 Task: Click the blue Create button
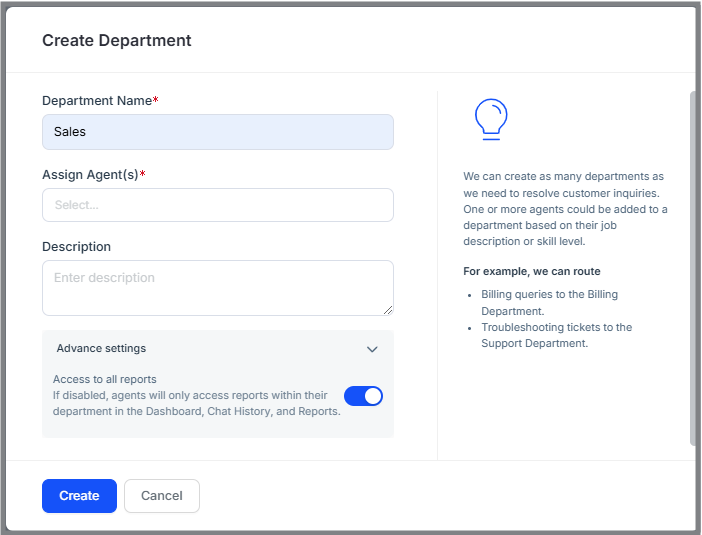pos(79,496)
